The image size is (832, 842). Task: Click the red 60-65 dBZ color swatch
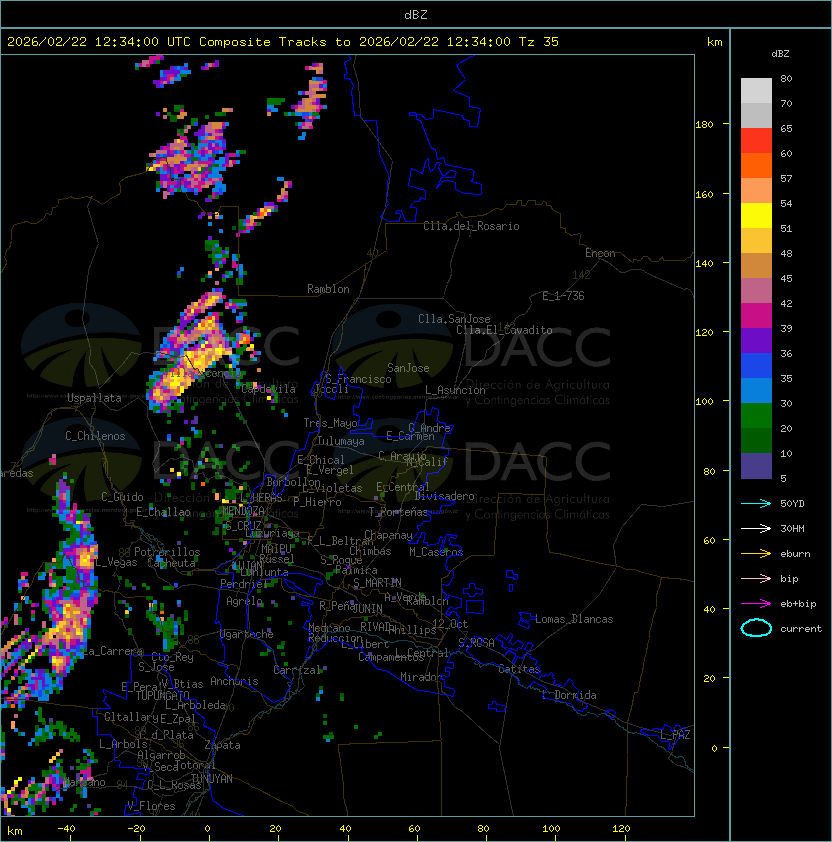coord(756,141)
